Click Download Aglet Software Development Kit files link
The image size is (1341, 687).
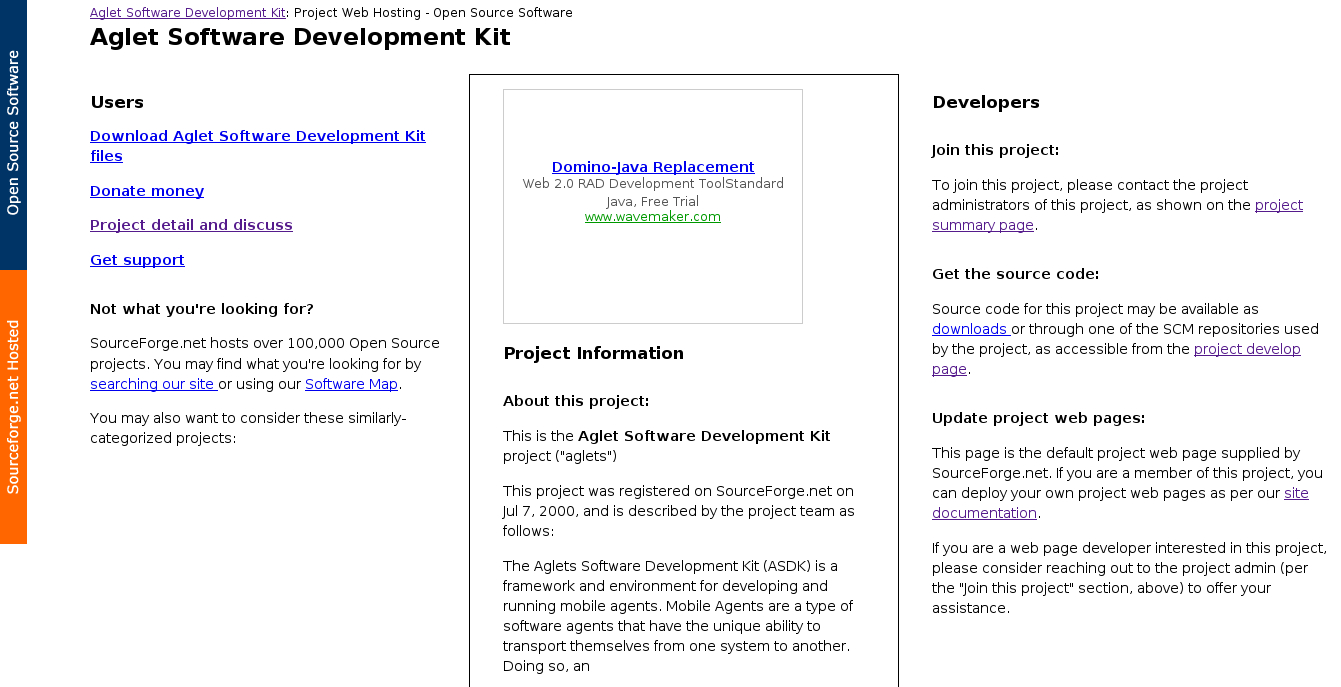(258, 146)
